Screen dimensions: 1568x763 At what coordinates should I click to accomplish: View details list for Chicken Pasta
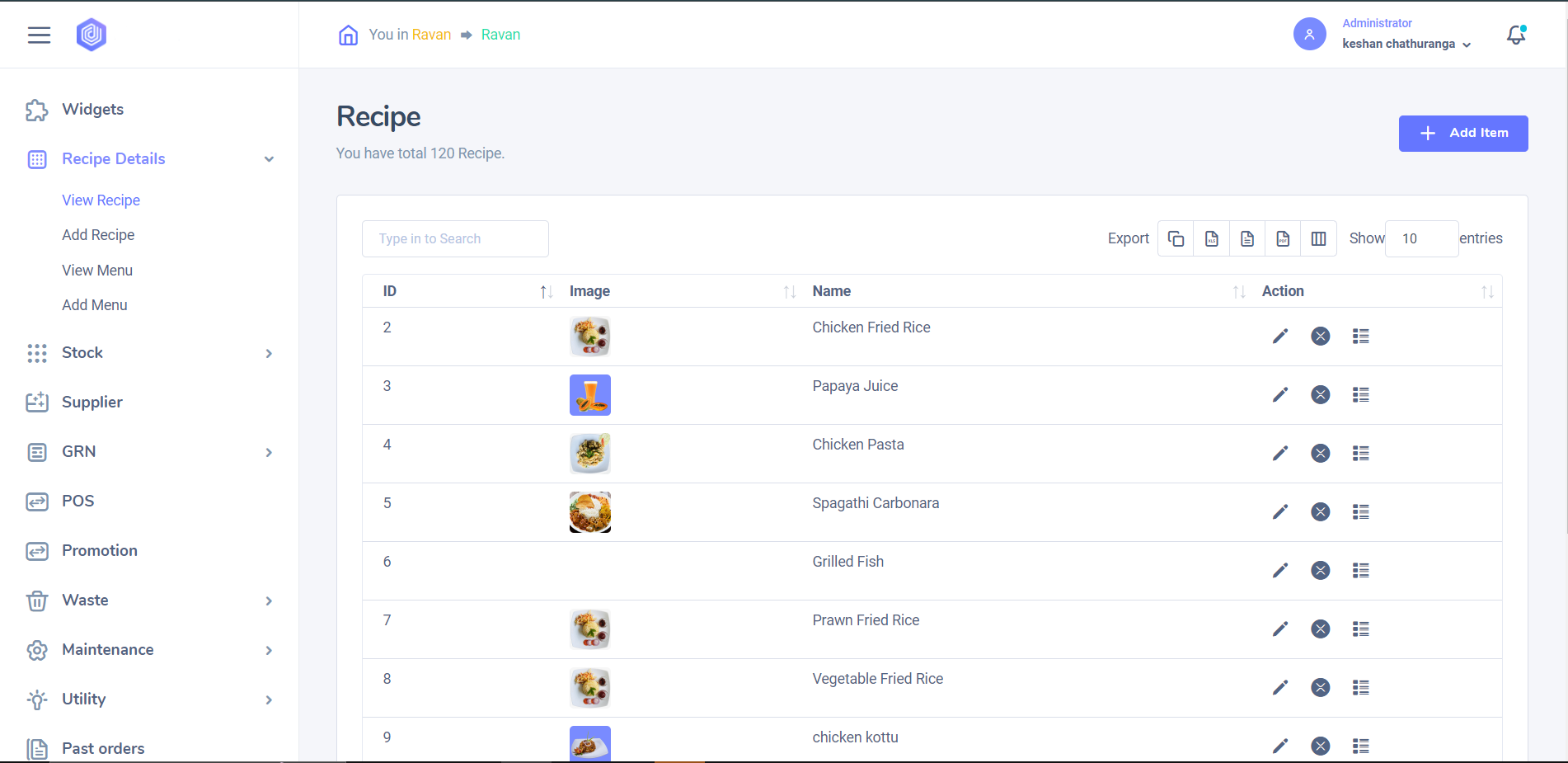pos(1360,453)
